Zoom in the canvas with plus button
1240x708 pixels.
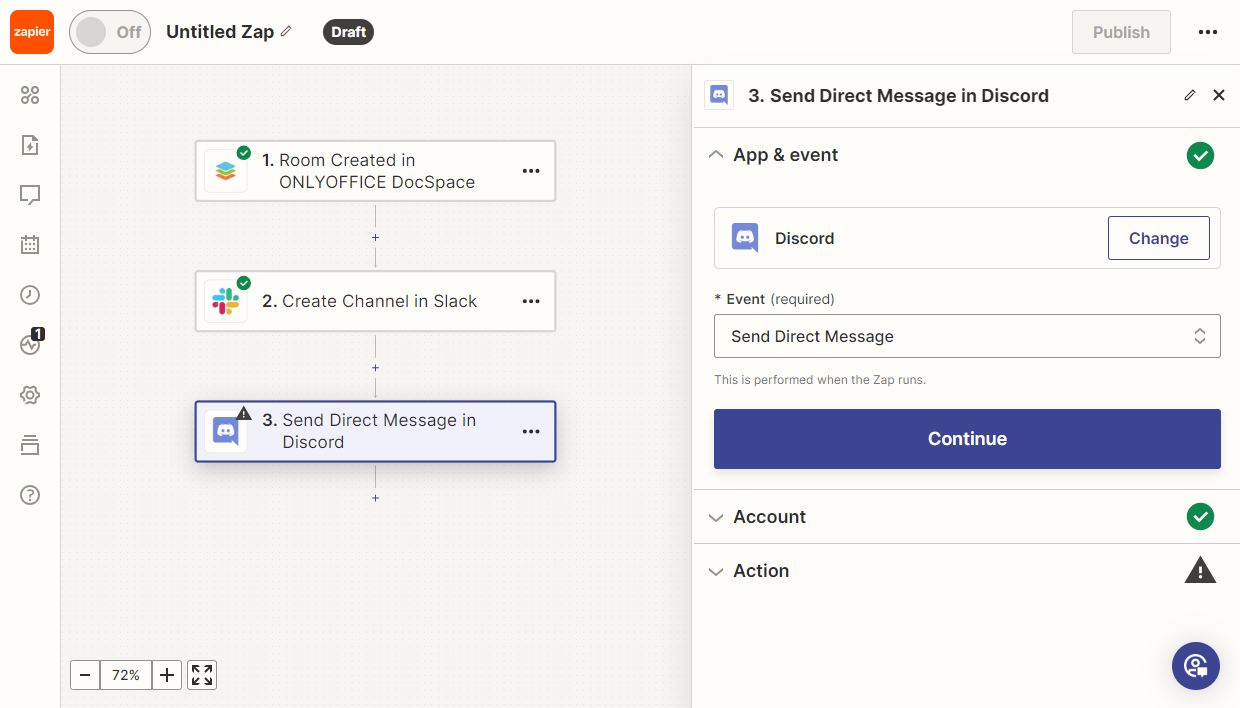click(167, 675)
